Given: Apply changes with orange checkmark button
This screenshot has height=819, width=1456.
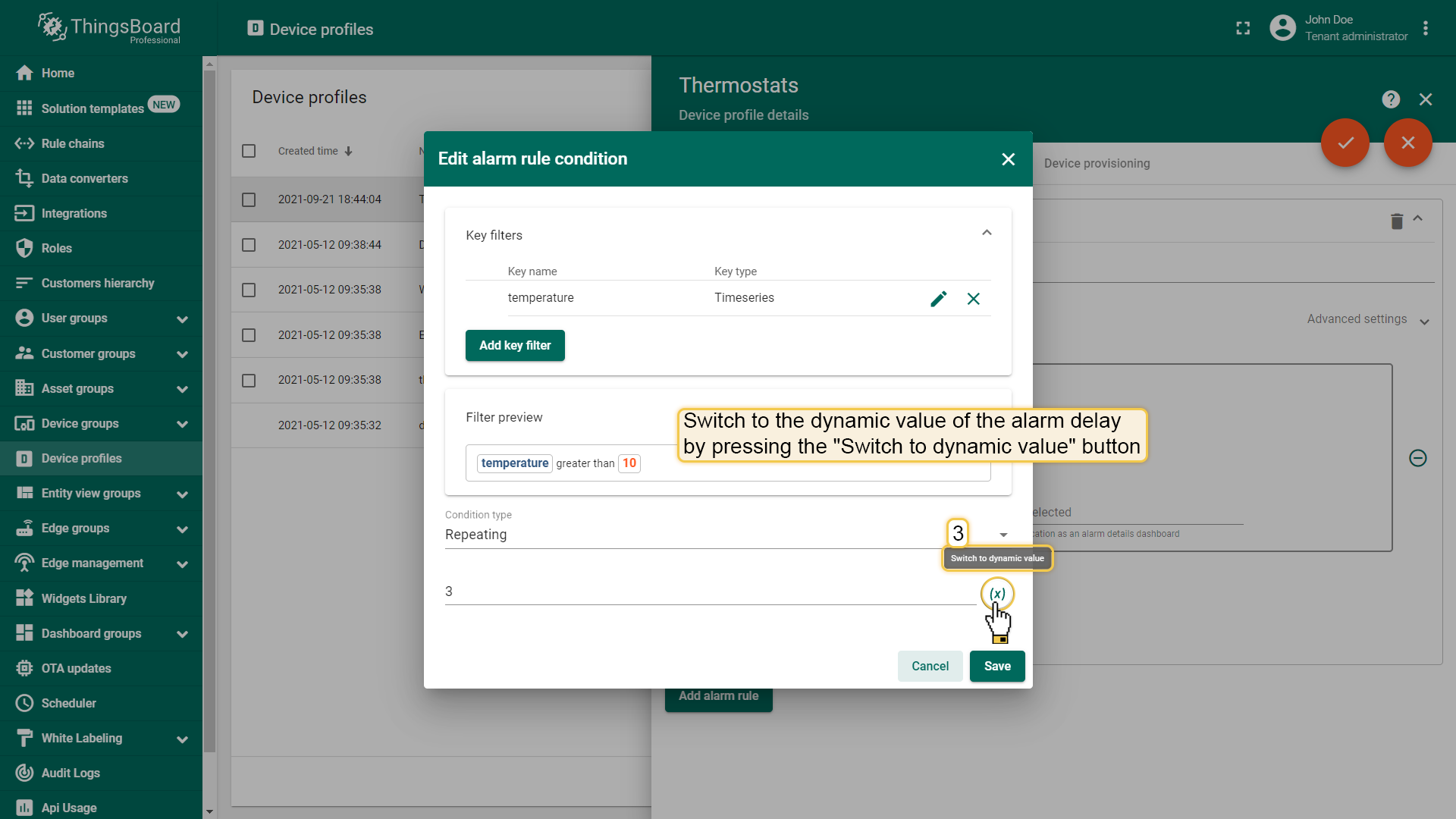Looking at the screenshot, I should pyautogui.click(x=1345, y=143).
